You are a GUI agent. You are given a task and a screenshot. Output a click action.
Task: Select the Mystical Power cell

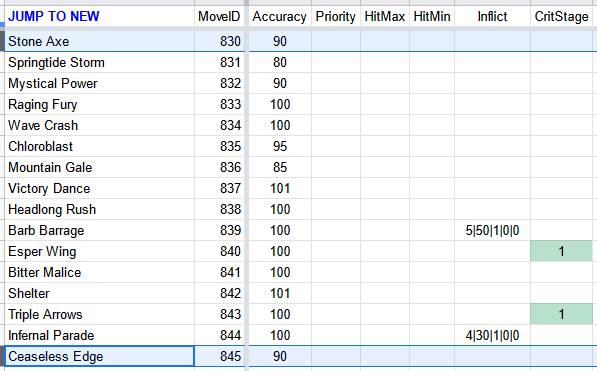(x=99, y=83)
